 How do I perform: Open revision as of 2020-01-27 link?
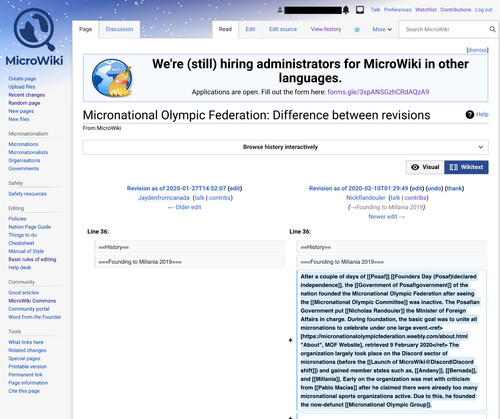176,188
